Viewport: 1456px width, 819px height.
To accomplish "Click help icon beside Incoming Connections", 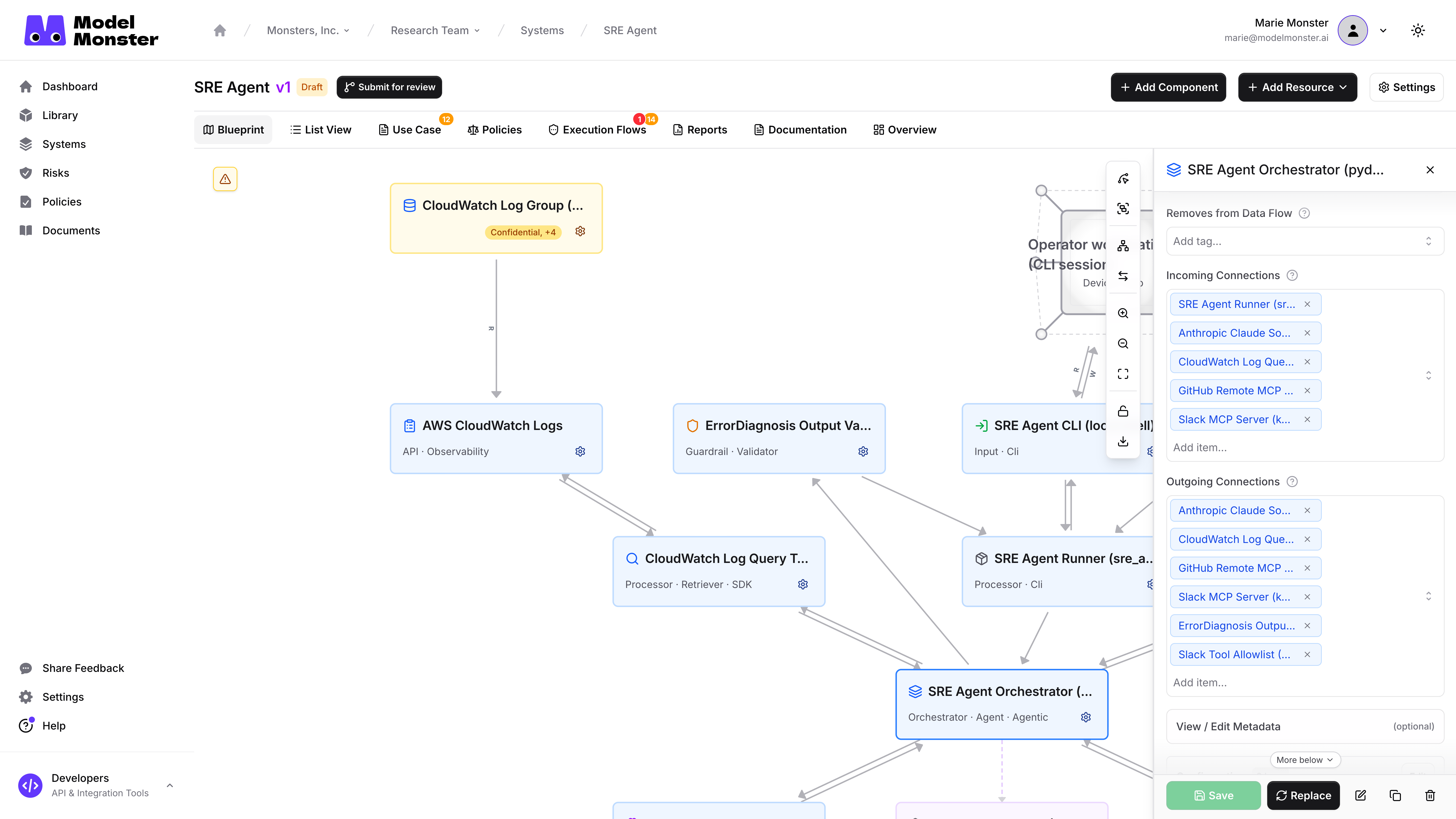I will point(1292,275).
